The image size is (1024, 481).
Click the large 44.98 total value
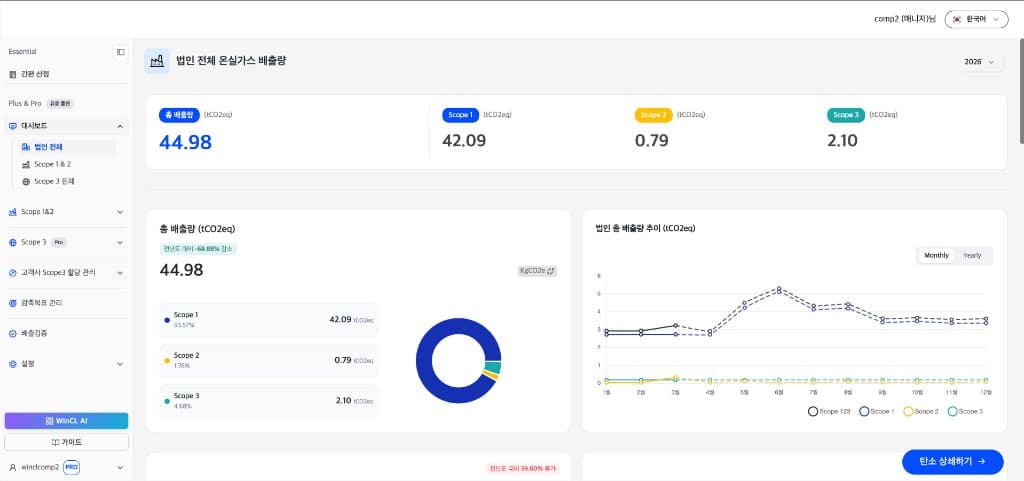185,142
